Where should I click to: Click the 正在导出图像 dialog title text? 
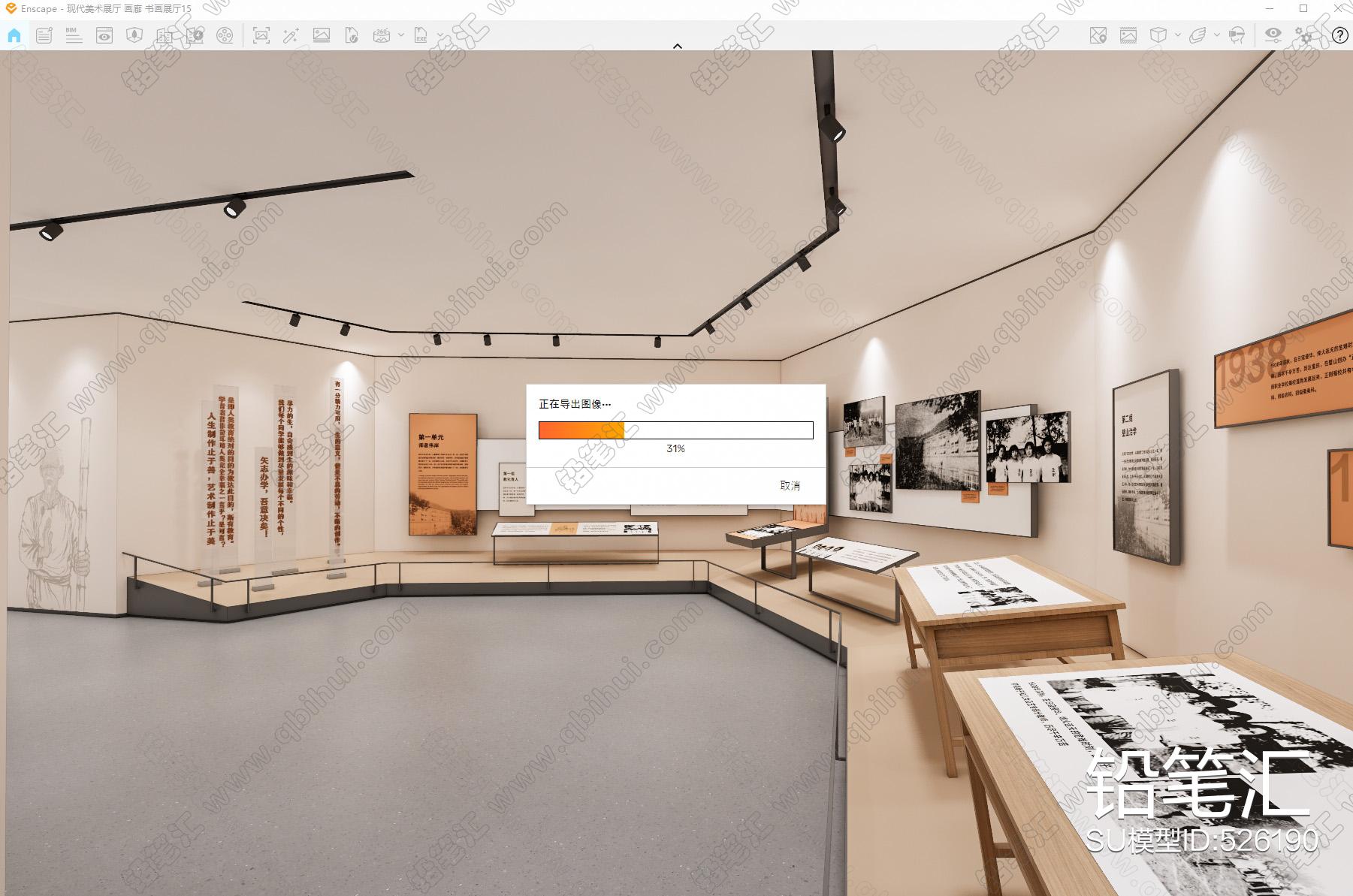pyautogui.click(x=575, y=403)
